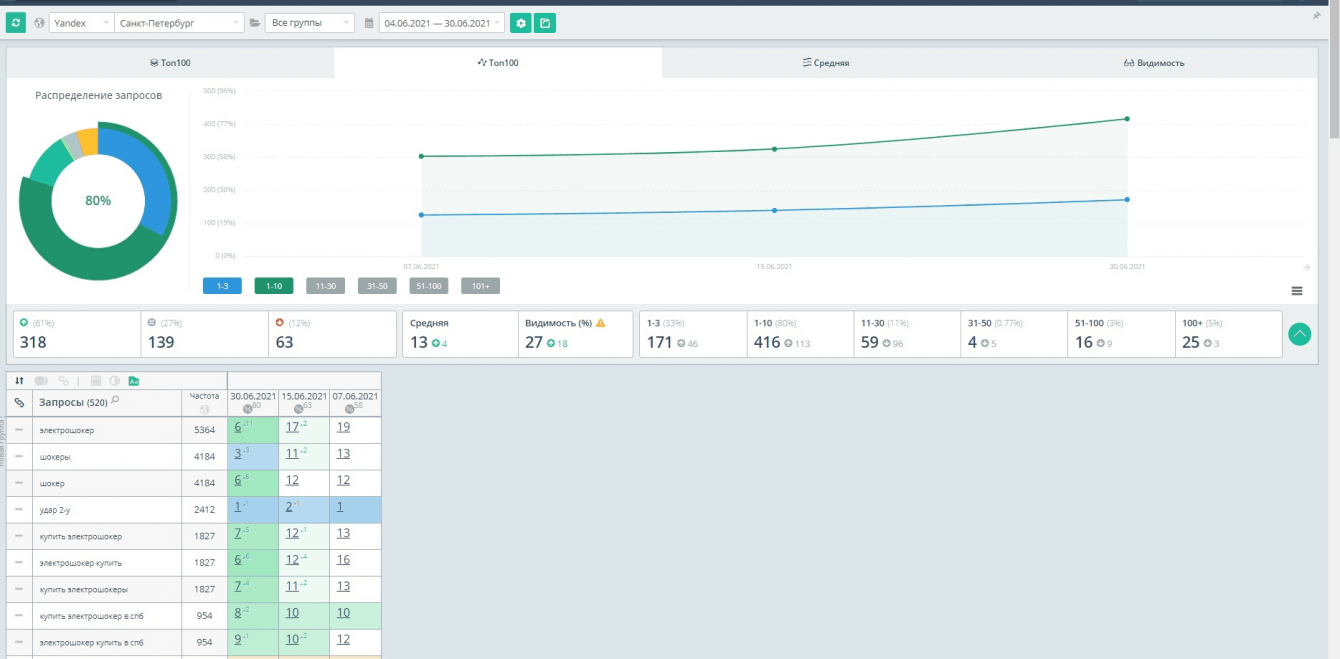1340x659 pixels.
Task: Click the green export icon button
Action: pyautogui.click(x=545, y=23)
